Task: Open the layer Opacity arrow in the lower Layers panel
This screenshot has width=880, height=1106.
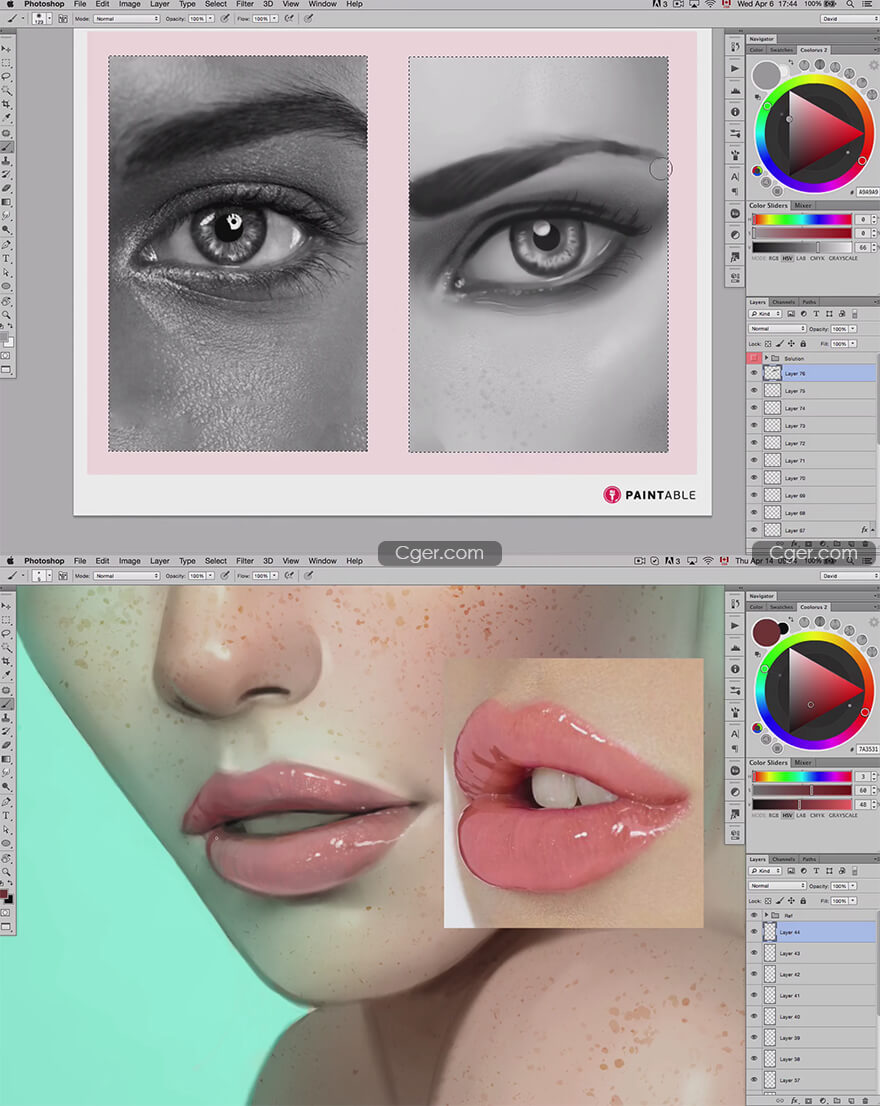Action: tap(853, 886)
